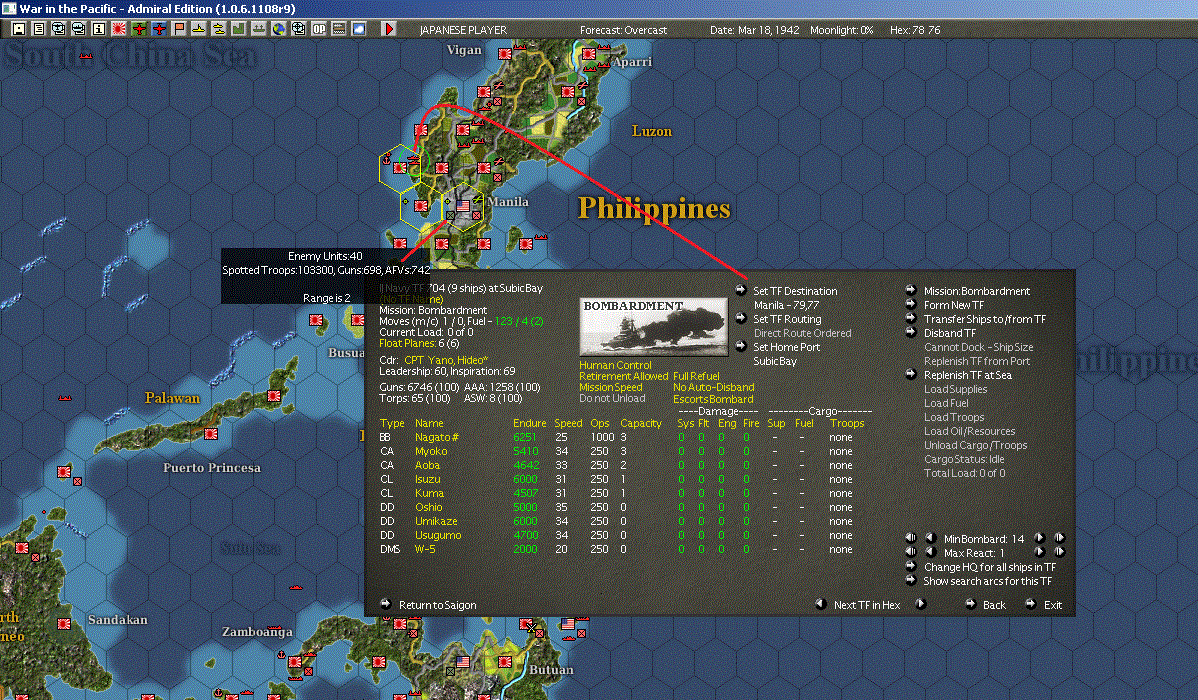Sort ship list by Endure column
Image resolution: width=1198 pixels, height=700 pixels.
click(529, 423)
